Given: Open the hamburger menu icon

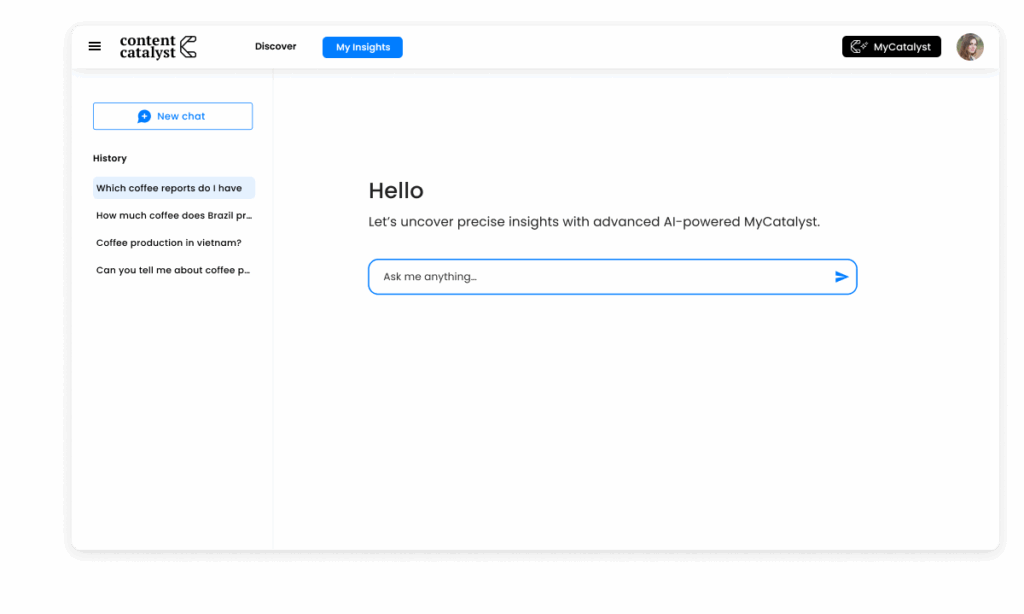Looking at the screenshot, I should [95, 46].
